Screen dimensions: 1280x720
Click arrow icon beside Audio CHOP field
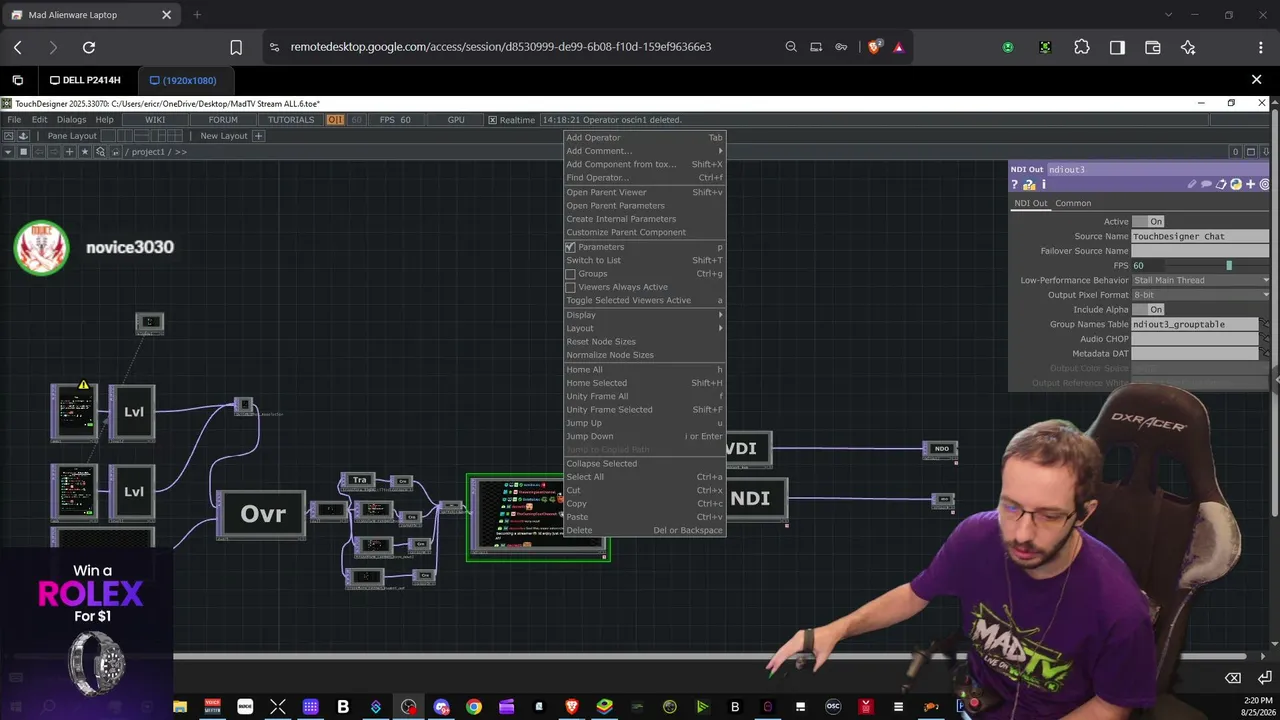[1265, 339]
